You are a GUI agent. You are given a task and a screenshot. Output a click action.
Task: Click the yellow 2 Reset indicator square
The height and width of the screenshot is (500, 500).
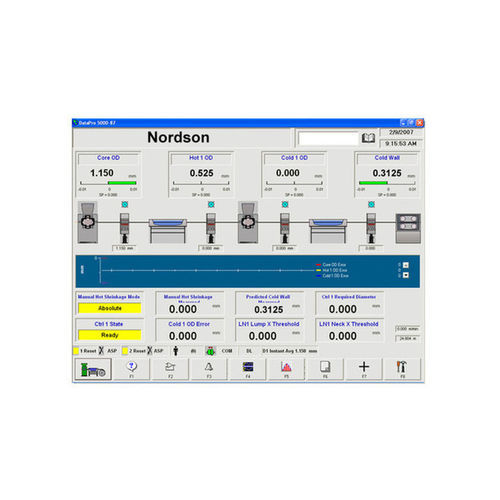[x=125, y=351]
